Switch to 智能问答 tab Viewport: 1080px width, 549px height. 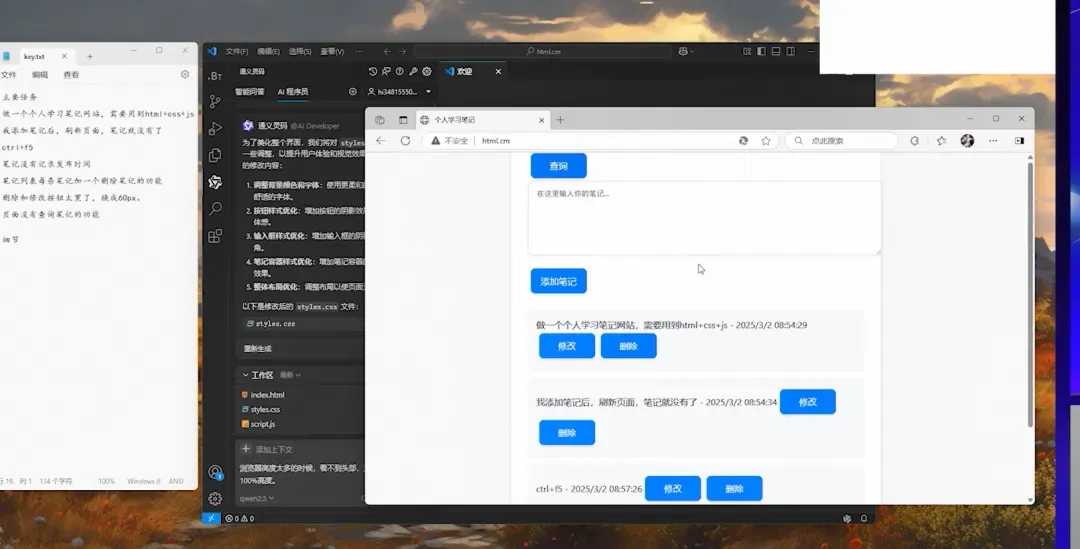249,92
